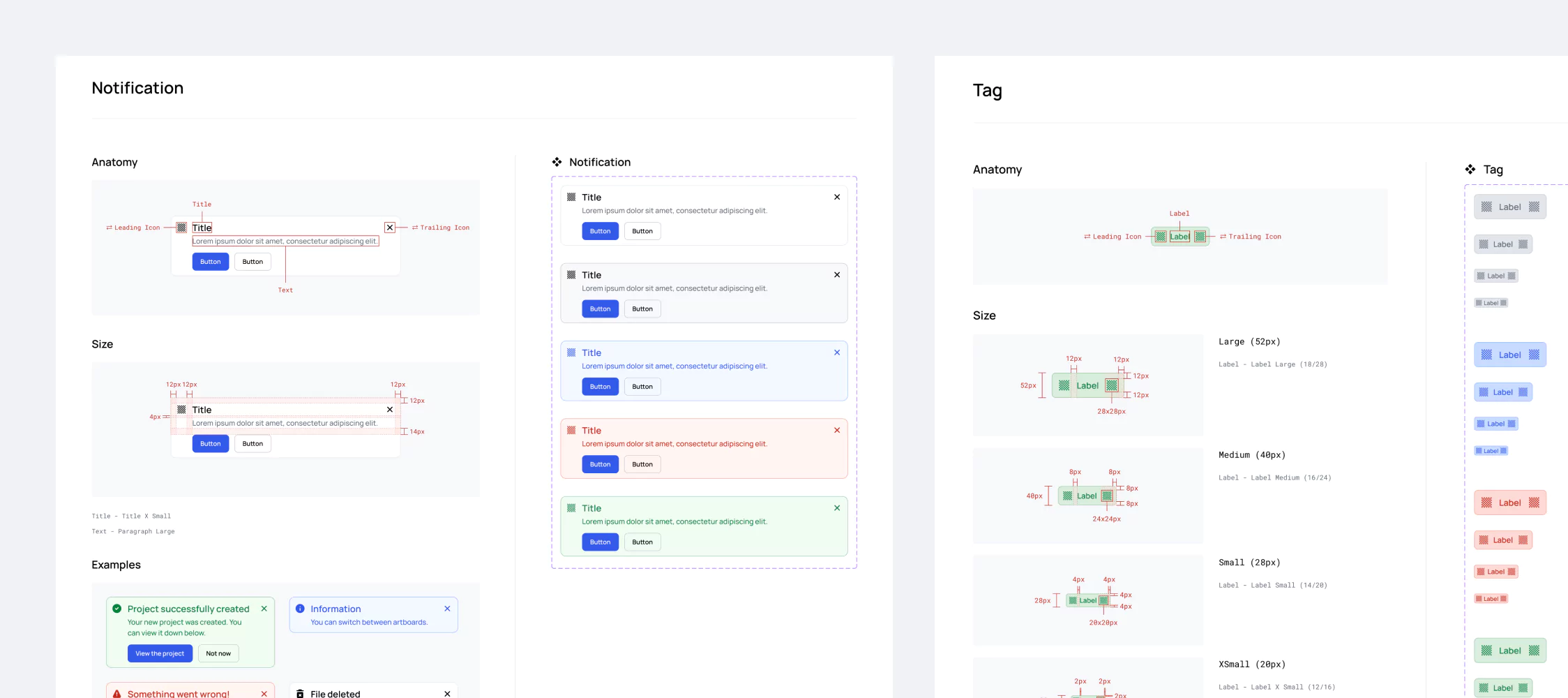Click the secondary Button in the blue notification
The height and width of the screenshot is (698, 1568).
tap(642, 387)
